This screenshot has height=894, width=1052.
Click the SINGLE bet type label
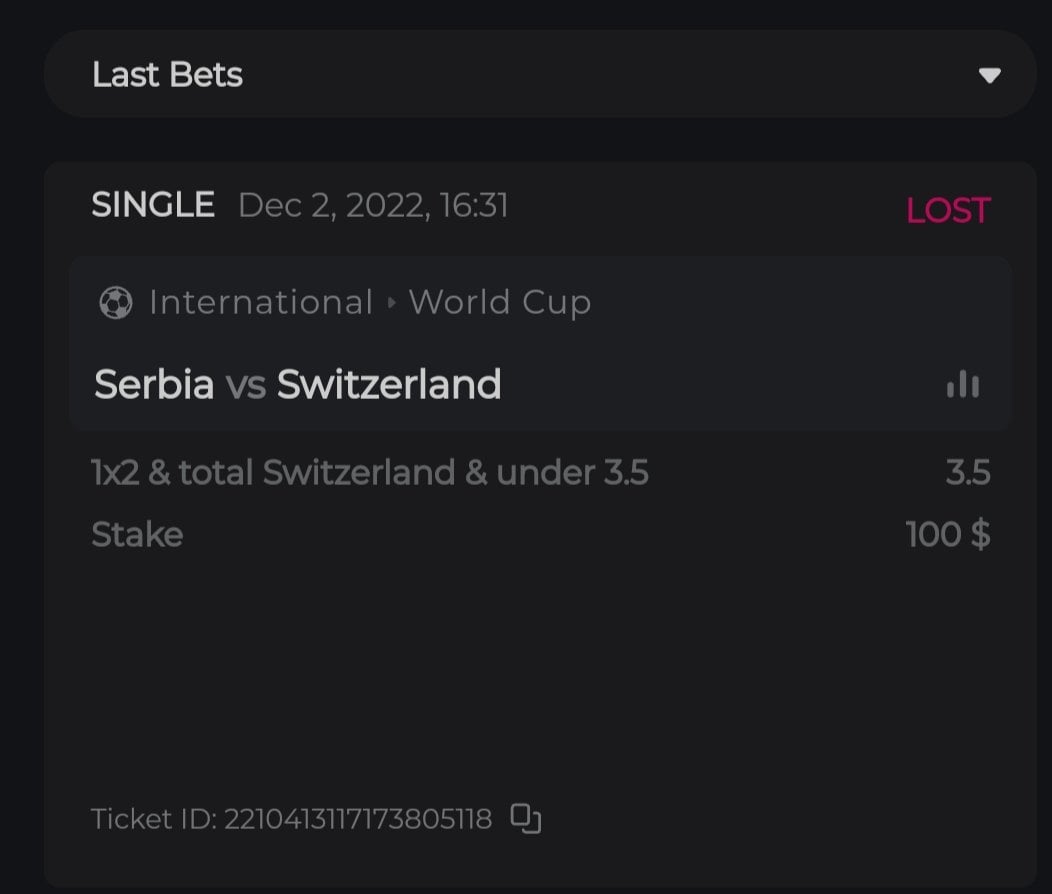tap(153, 205)
